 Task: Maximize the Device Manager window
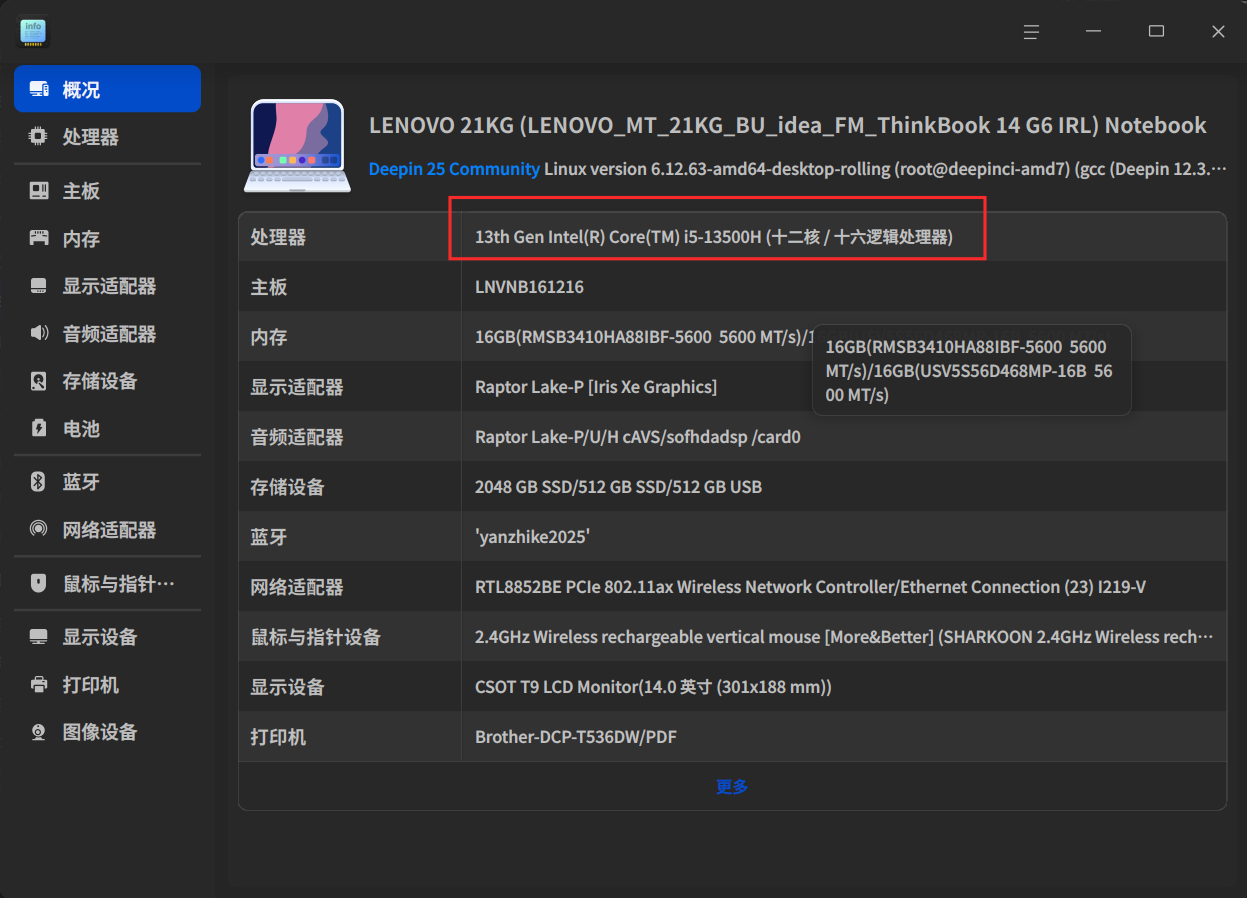coord(1156,32)
